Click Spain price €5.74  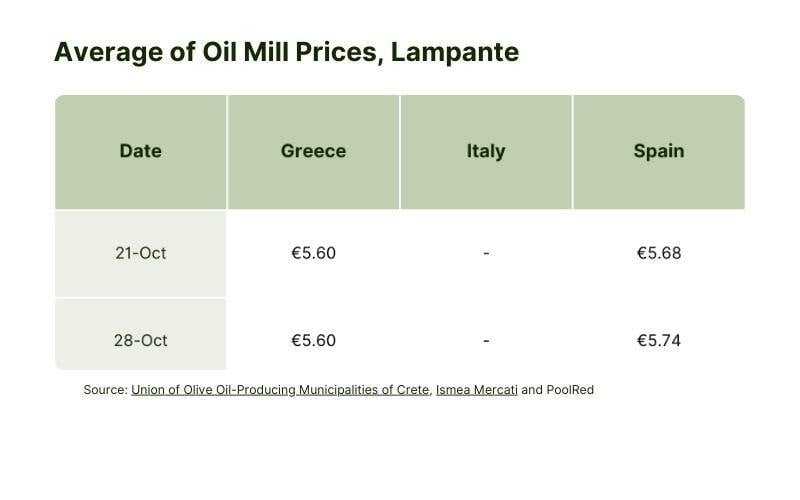coord(659,340)
